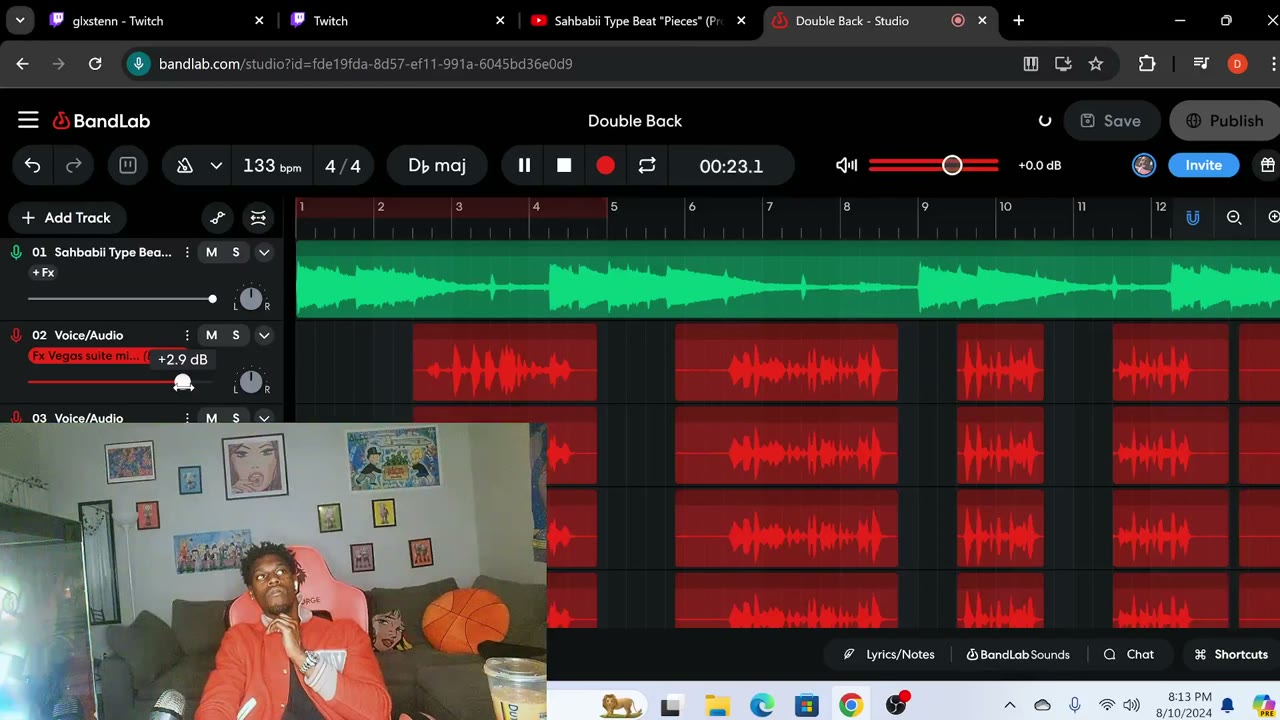Screen dimensions: 1280x720
Task: Click the master volume speaker icon
Action: 846,166
